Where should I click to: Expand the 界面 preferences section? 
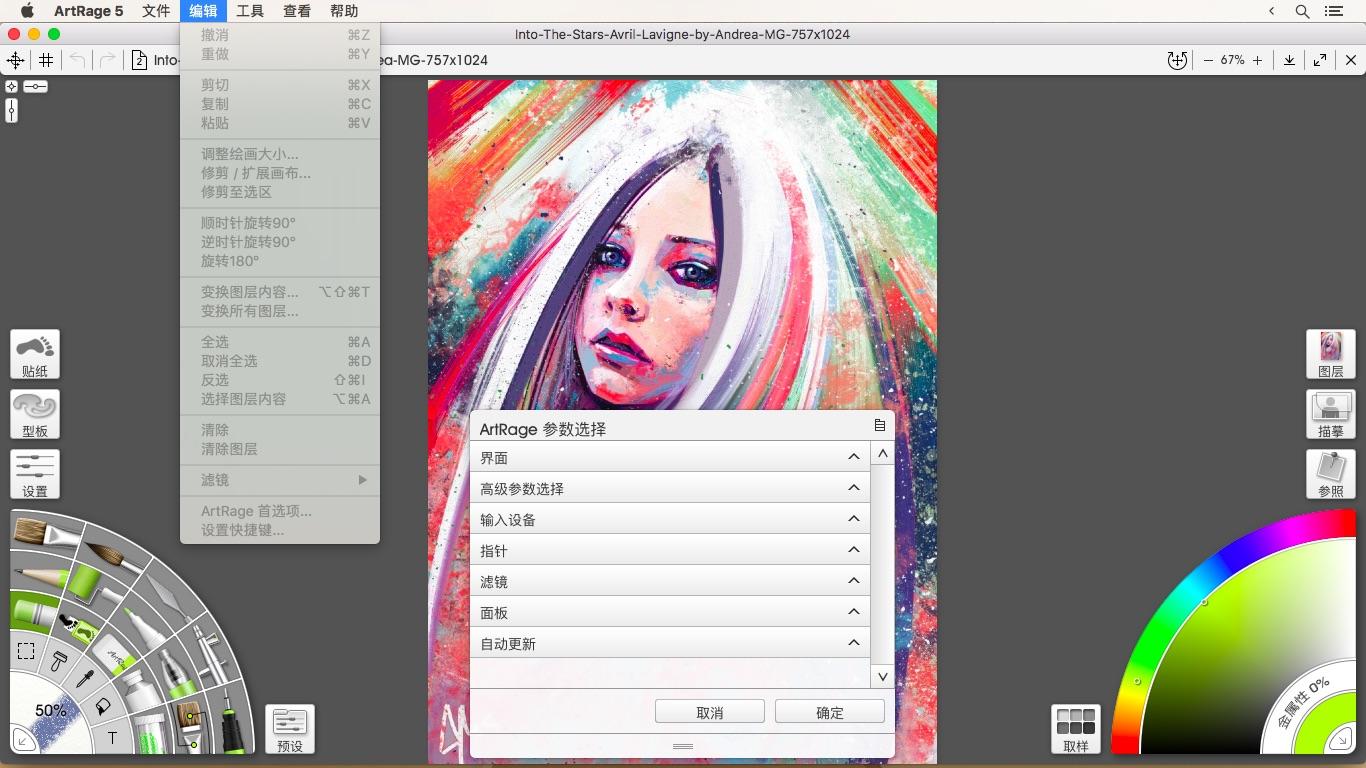(669, 457)
